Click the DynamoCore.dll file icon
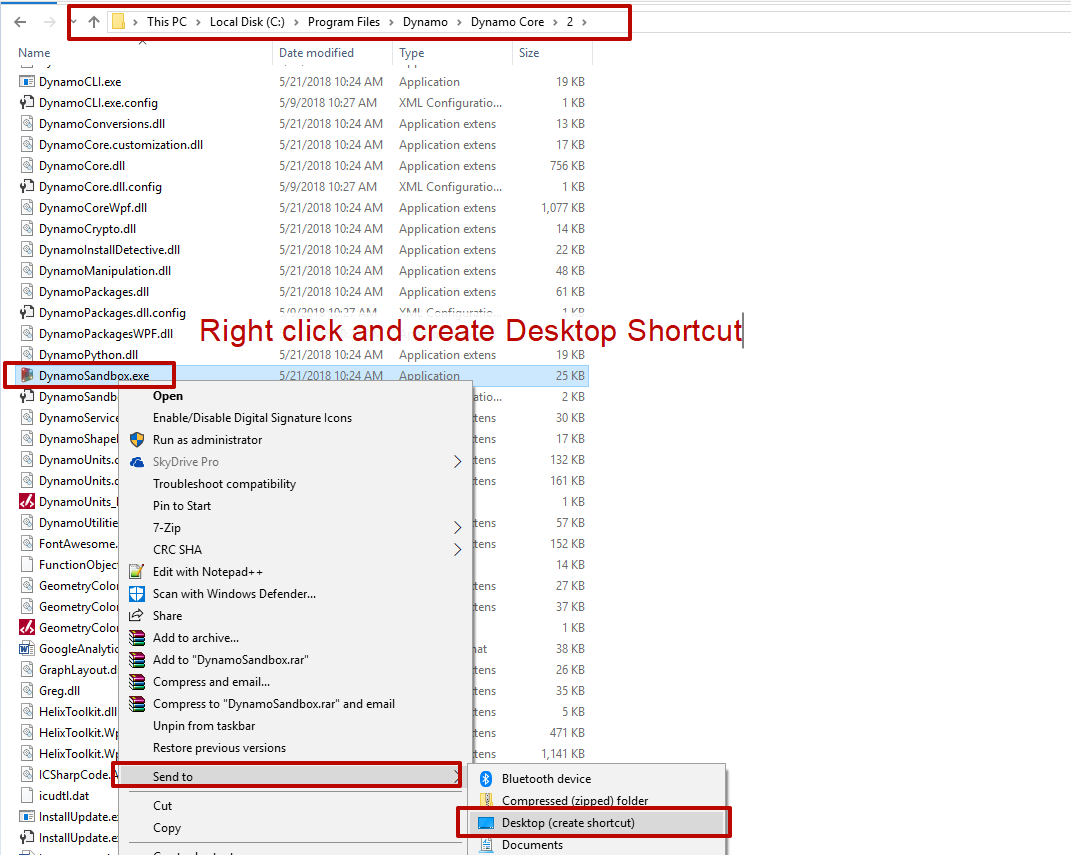Viewport: 1071px width, 855px height. click(27, 165)
